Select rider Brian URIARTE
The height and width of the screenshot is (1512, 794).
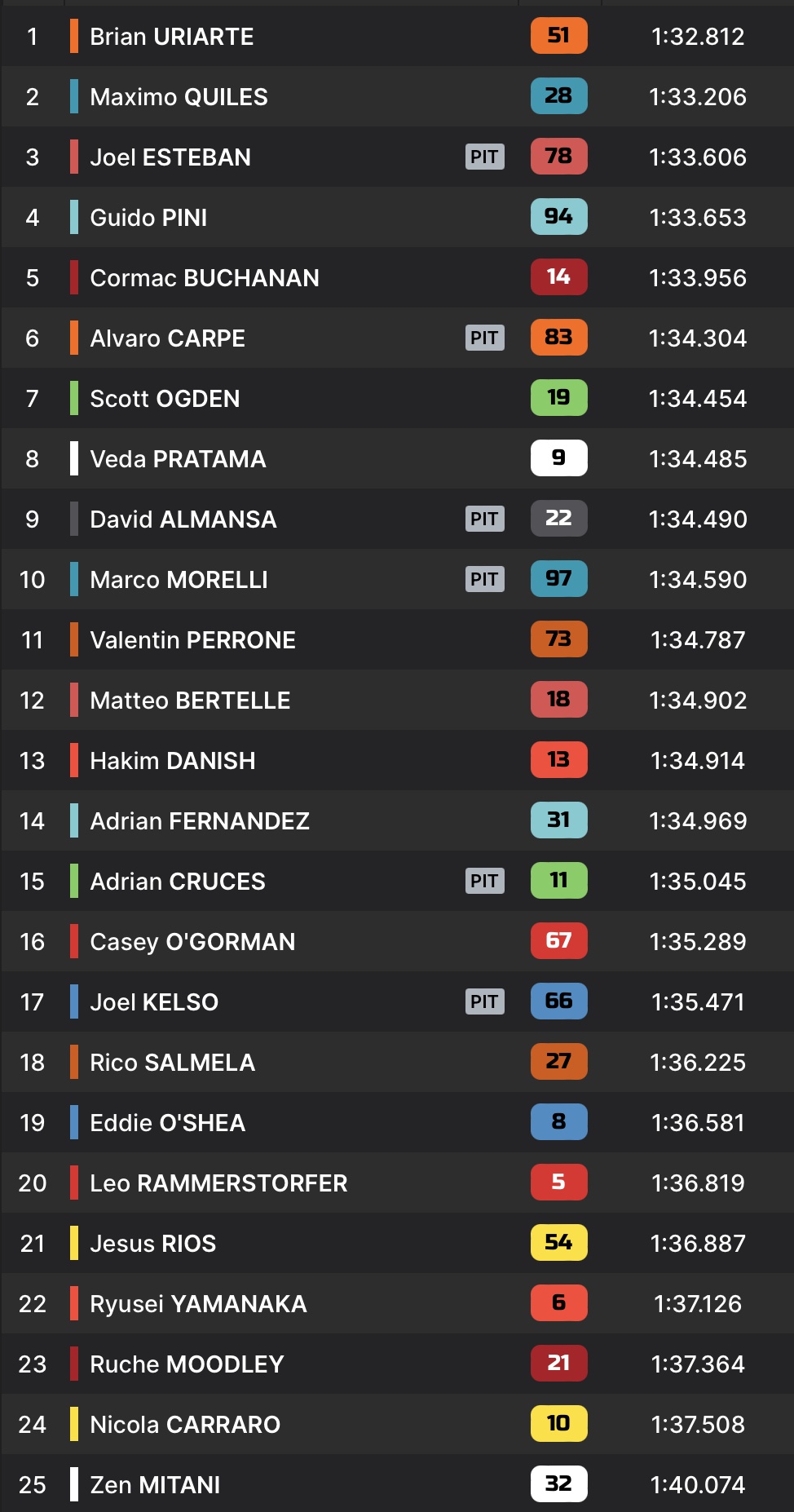point(171,37)
